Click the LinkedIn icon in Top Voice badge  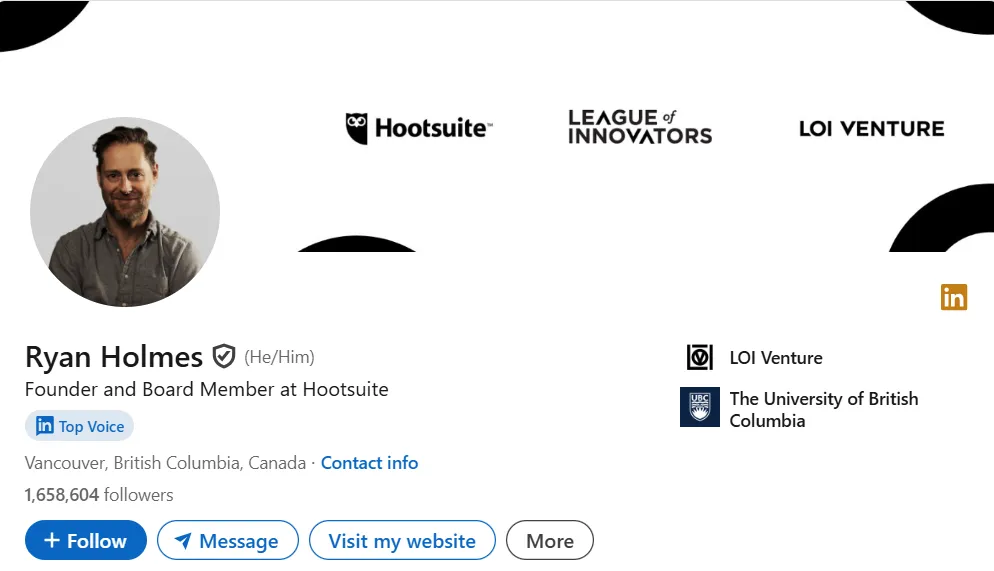(x=44, y=425)
